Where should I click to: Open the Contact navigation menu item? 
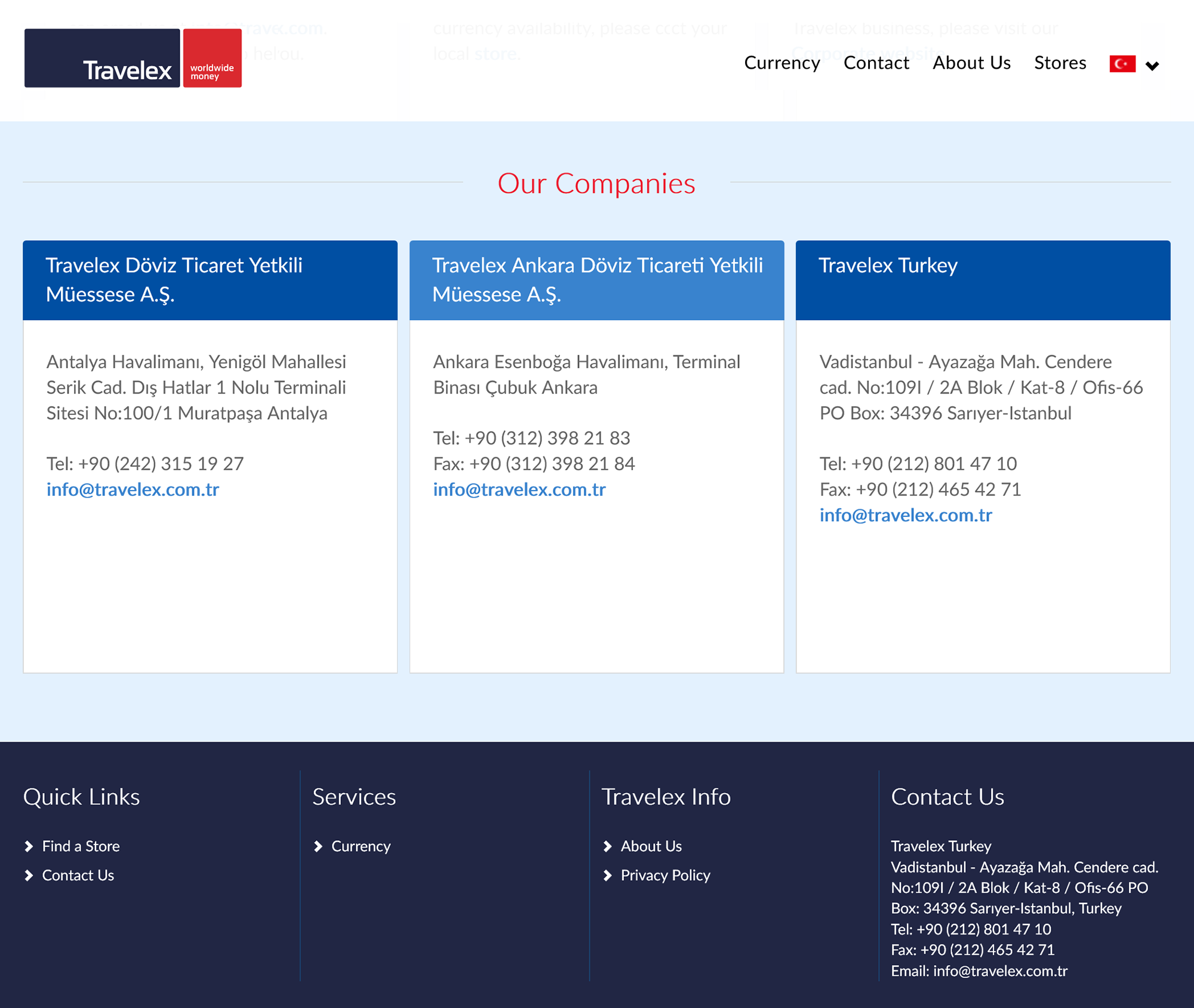(876, 63)
